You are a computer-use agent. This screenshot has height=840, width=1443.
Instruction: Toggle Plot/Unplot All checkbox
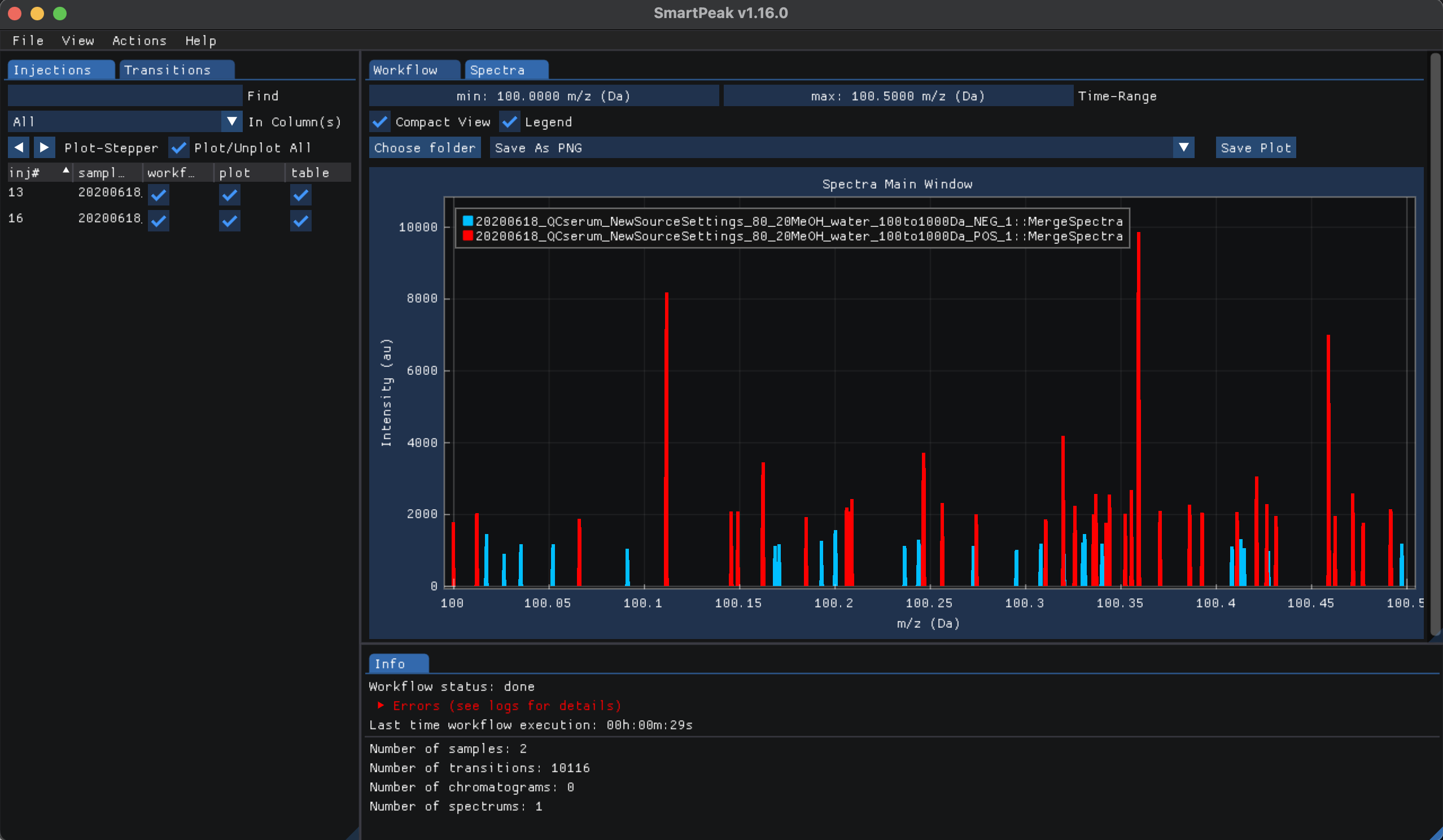click(179, 148)
